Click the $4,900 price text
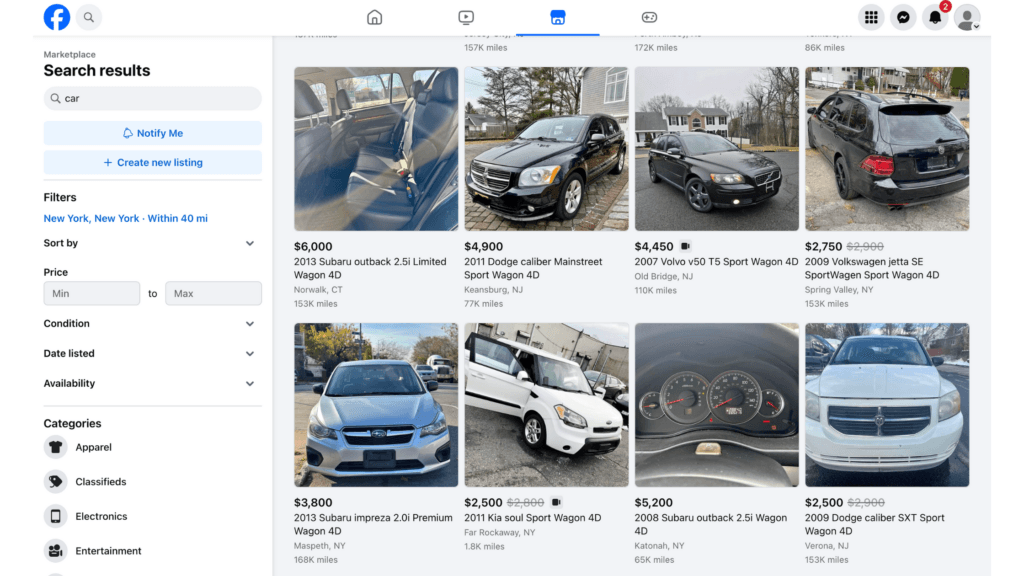The height and width of the screenshot is (576, 1024). pos(483,247)
